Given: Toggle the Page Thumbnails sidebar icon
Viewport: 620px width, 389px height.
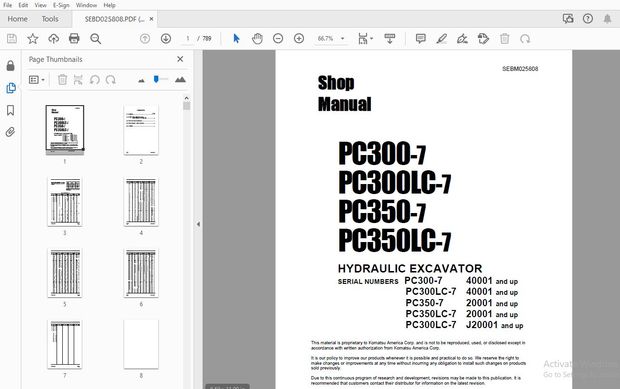Looking at the screenshot, I should (x=11, y=88).
